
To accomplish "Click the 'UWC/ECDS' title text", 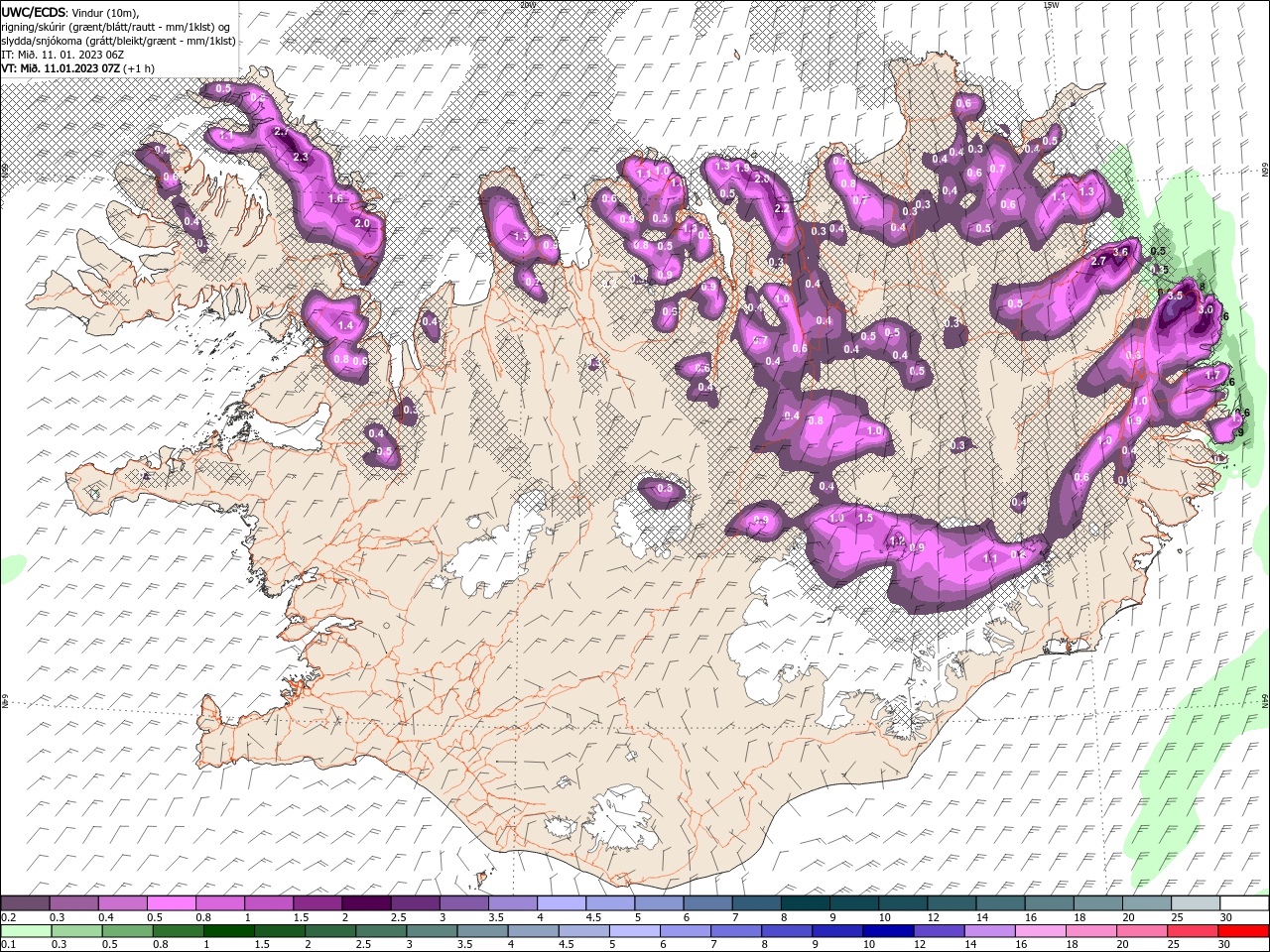I will tap(33, 11).
